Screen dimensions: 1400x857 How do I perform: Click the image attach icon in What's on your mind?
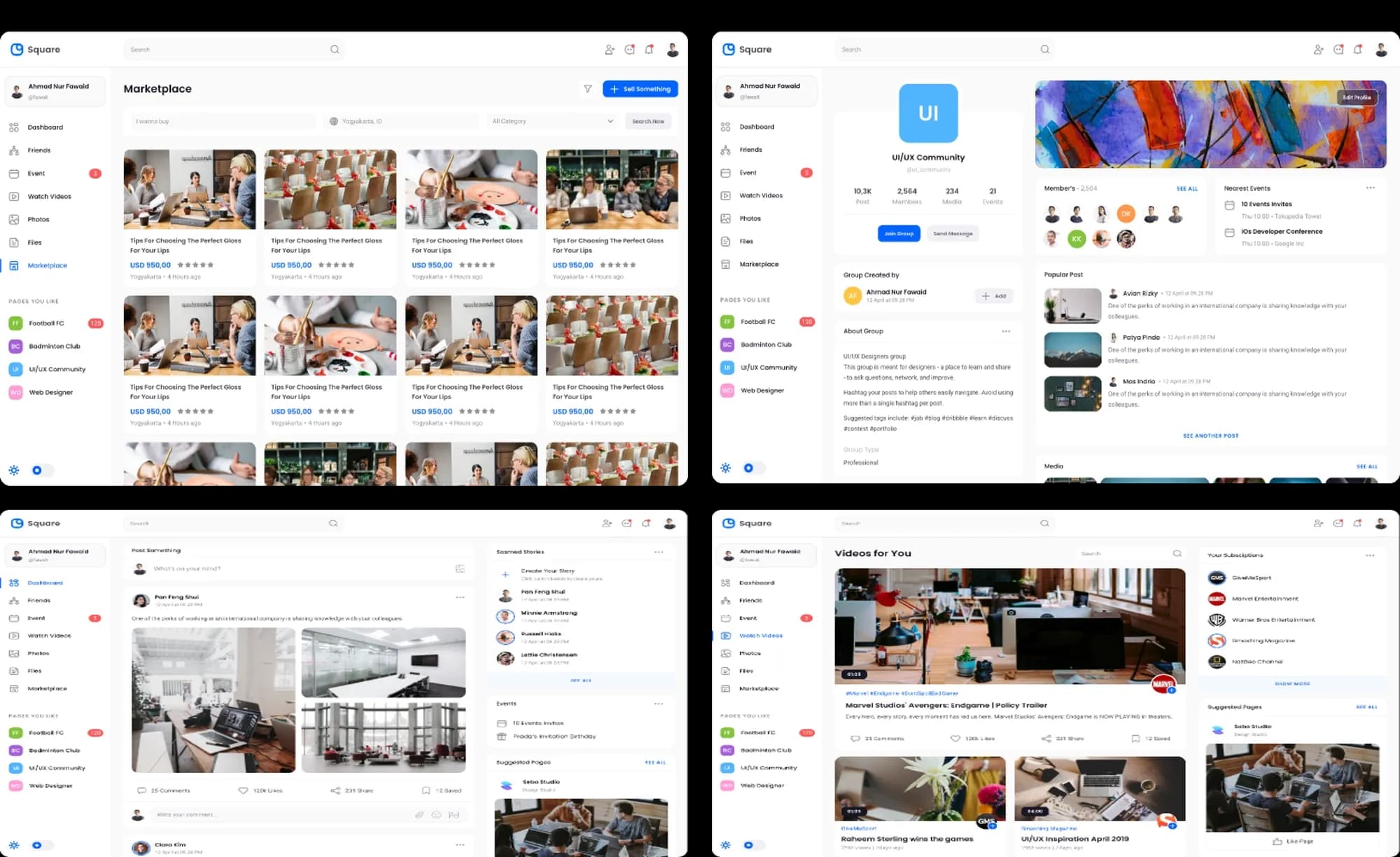pyautogui.click(x=460, y=569)
